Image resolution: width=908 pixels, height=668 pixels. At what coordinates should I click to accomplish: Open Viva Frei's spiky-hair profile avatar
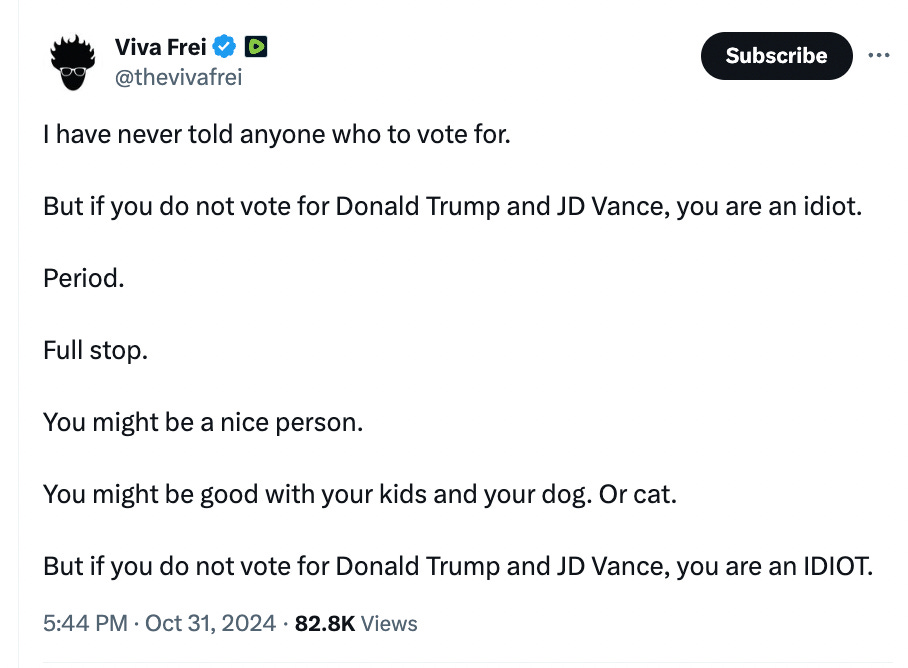click(72, 63)
